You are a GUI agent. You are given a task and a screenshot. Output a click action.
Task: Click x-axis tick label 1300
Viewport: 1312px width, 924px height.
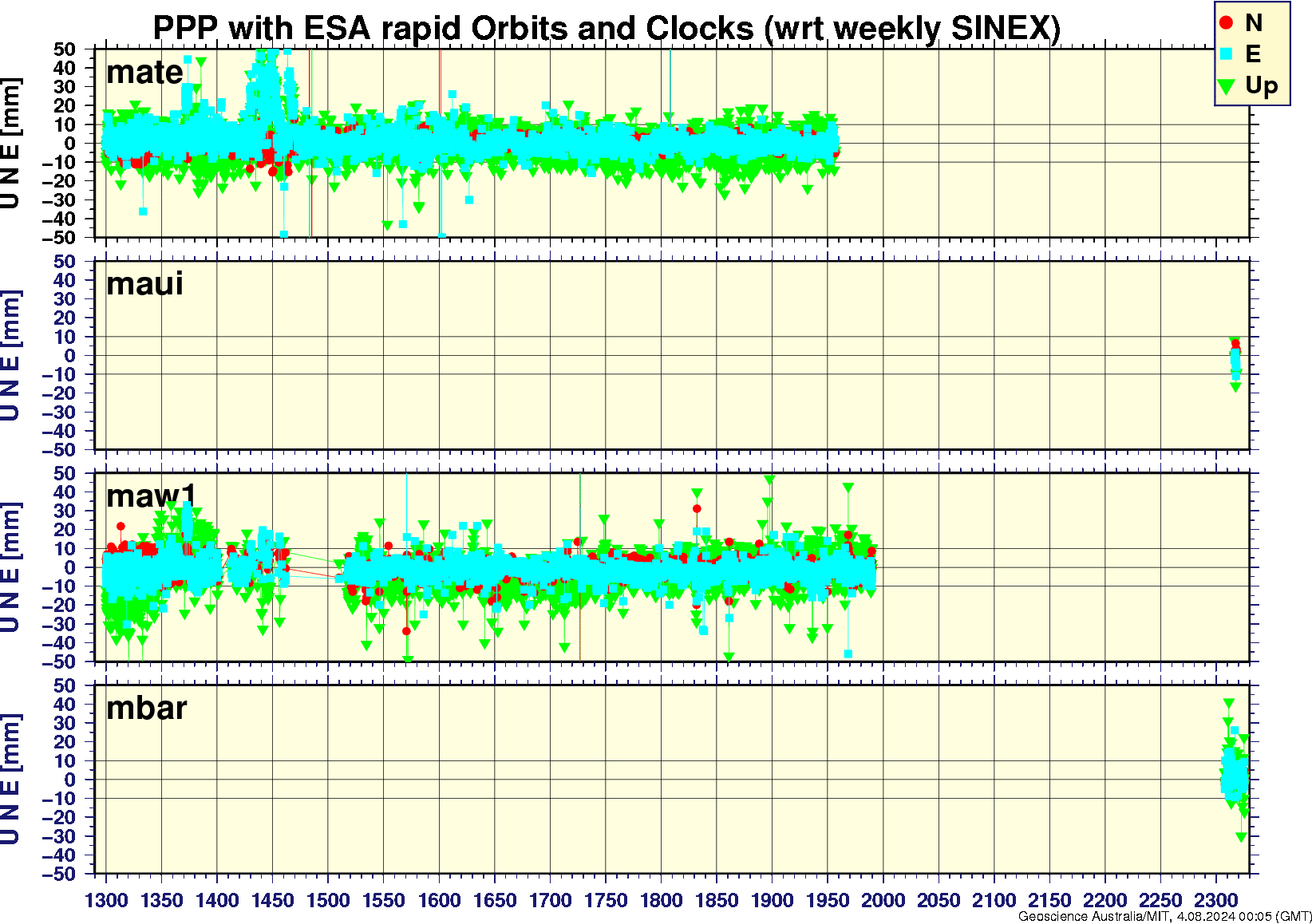click(106, 900)
